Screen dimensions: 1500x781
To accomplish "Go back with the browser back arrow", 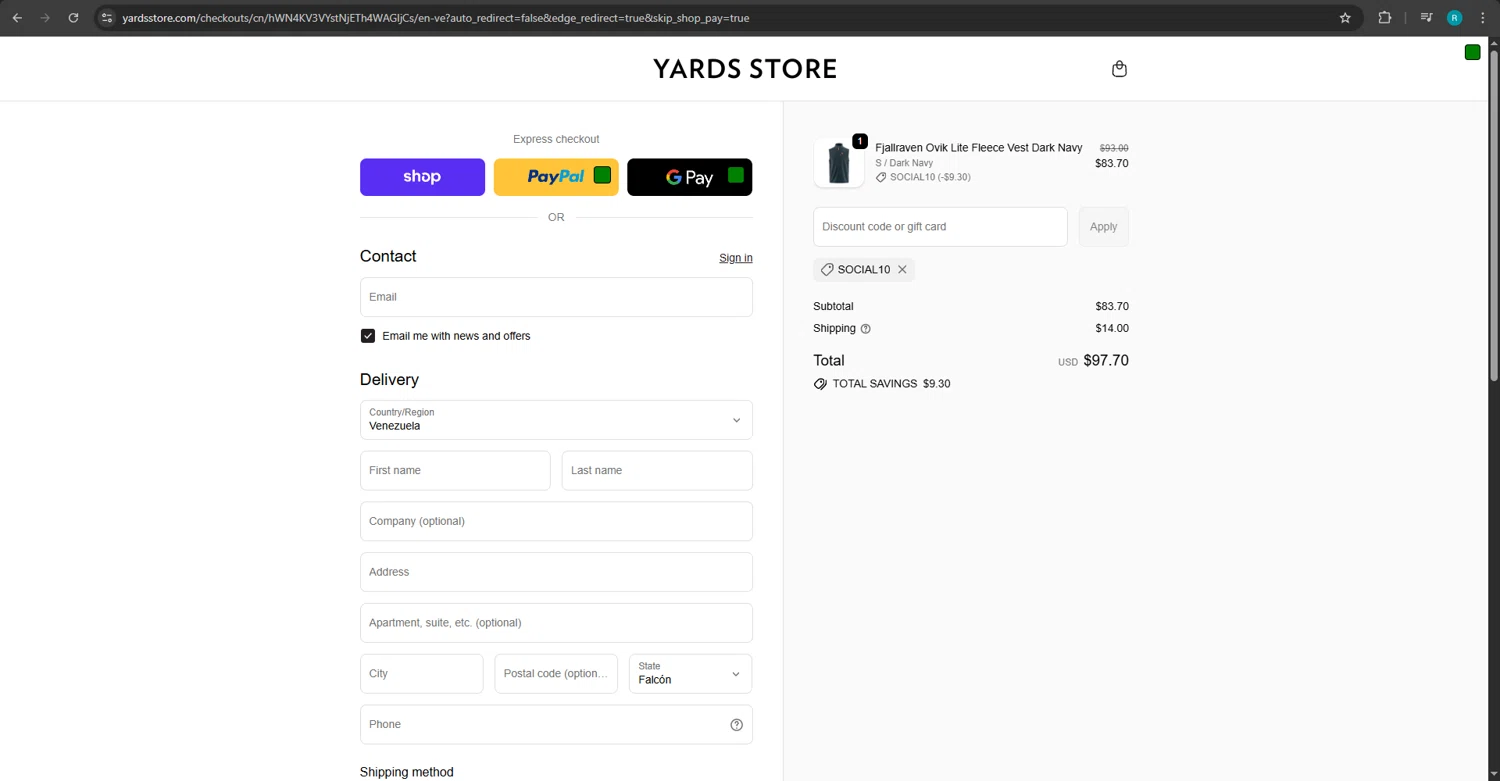I will point(17,18).
